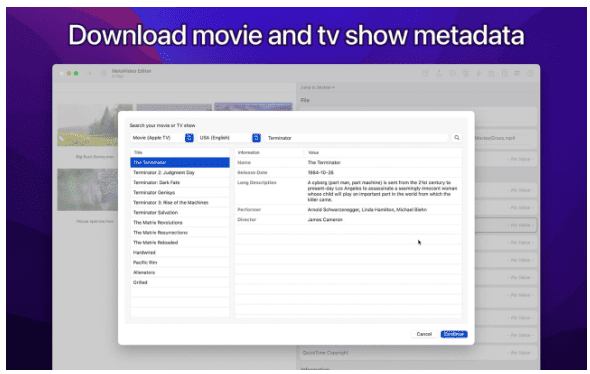Viewport: 590px width, 374px height.
Task: Select Pacific Rim in results list
Action: point(180,262)
